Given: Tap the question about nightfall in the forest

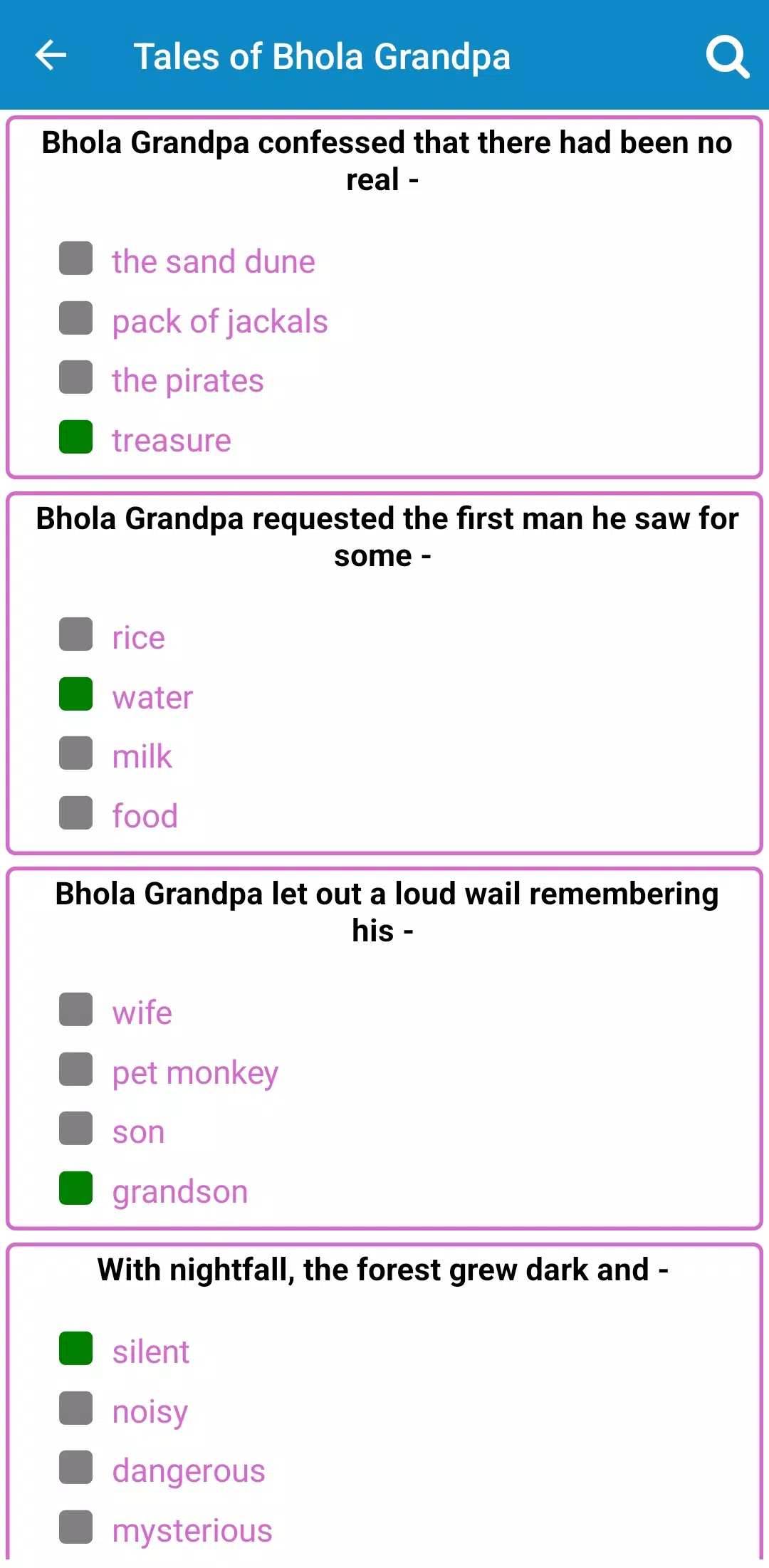Looking at the screenshot, I should click(383, 1270).
